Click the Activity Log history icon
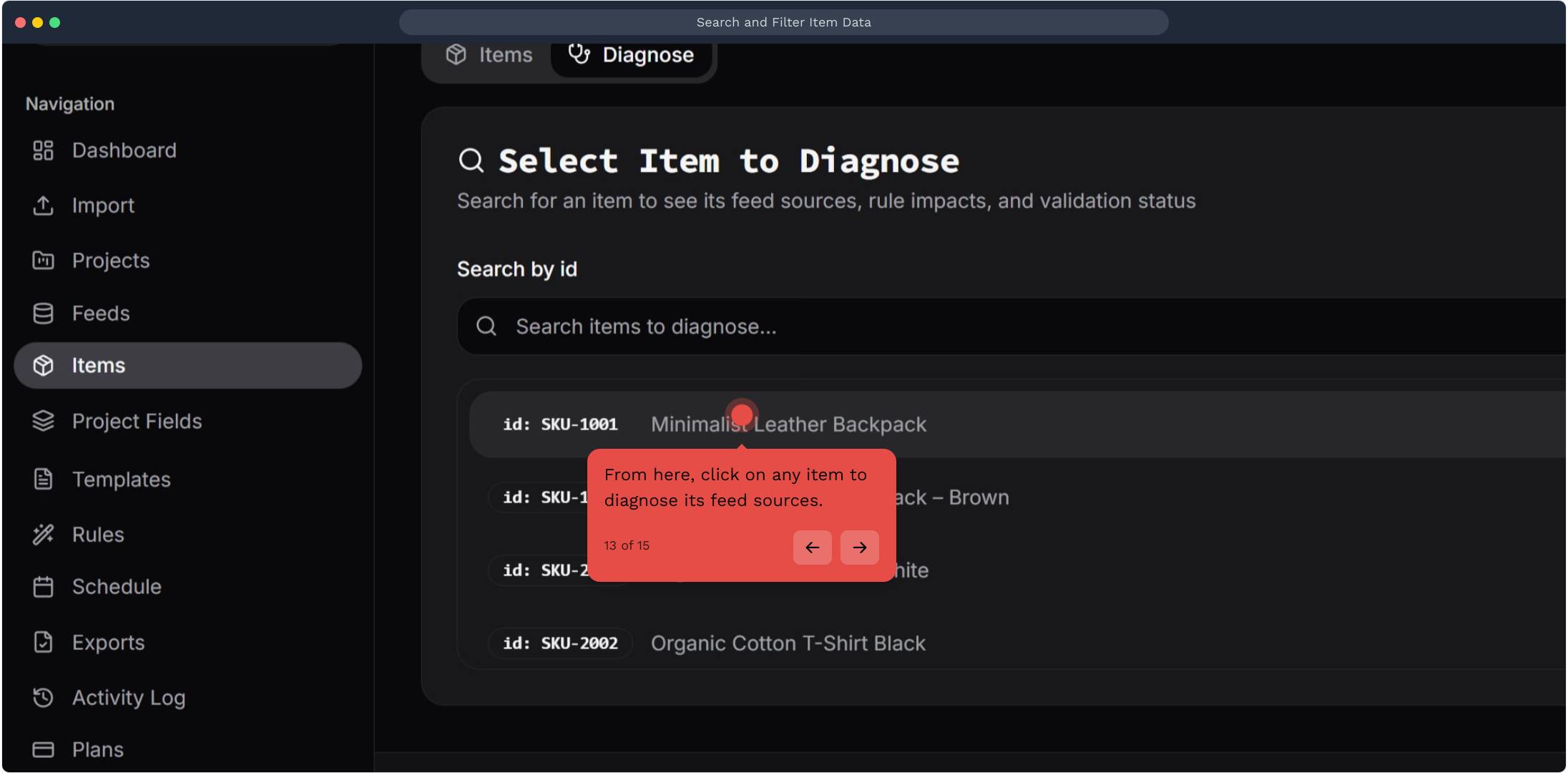This screenshot has height=773, width=1568. [43, 697]
